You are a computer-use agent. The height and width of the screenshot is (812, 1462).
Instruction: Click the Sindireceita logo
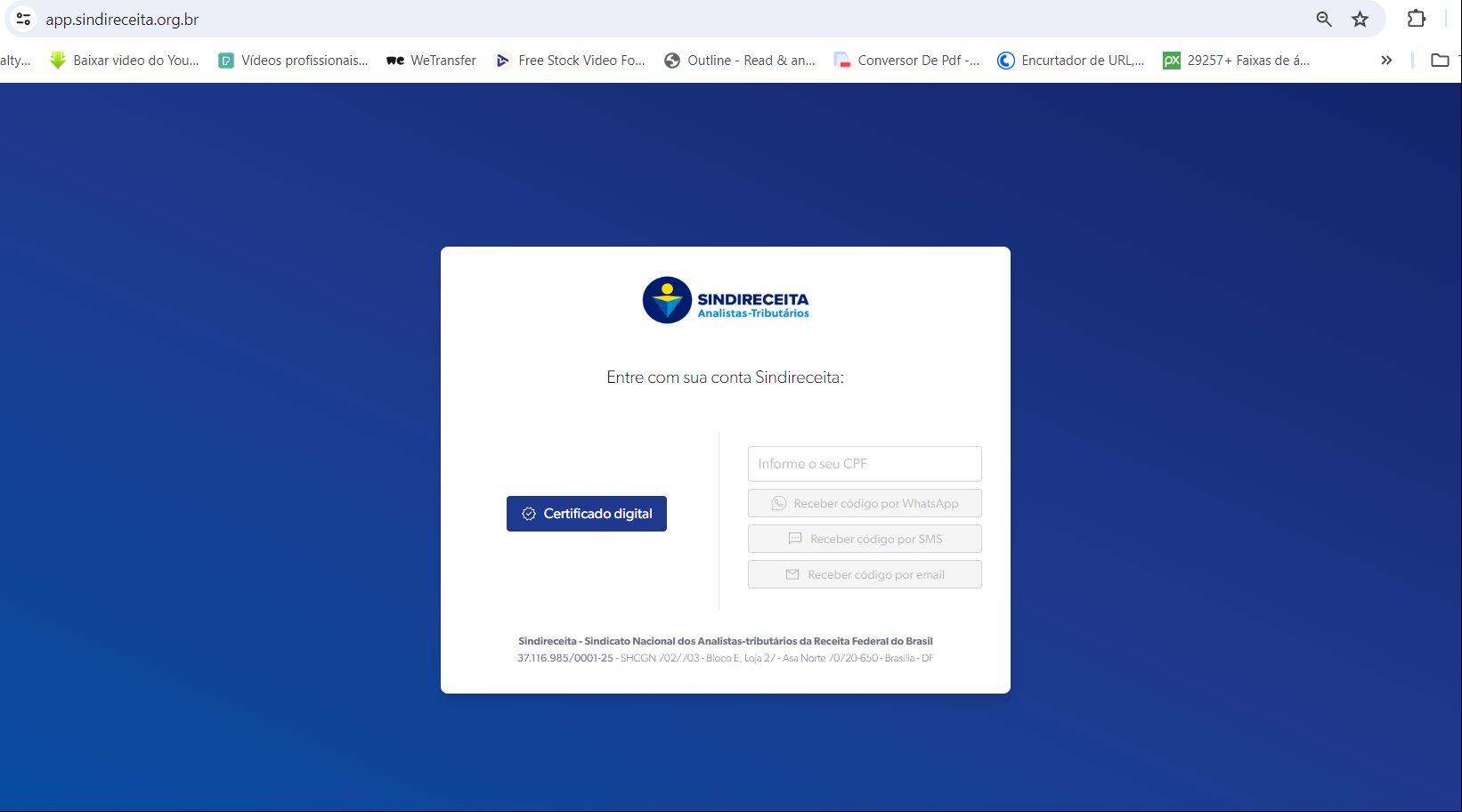(726, 300)
